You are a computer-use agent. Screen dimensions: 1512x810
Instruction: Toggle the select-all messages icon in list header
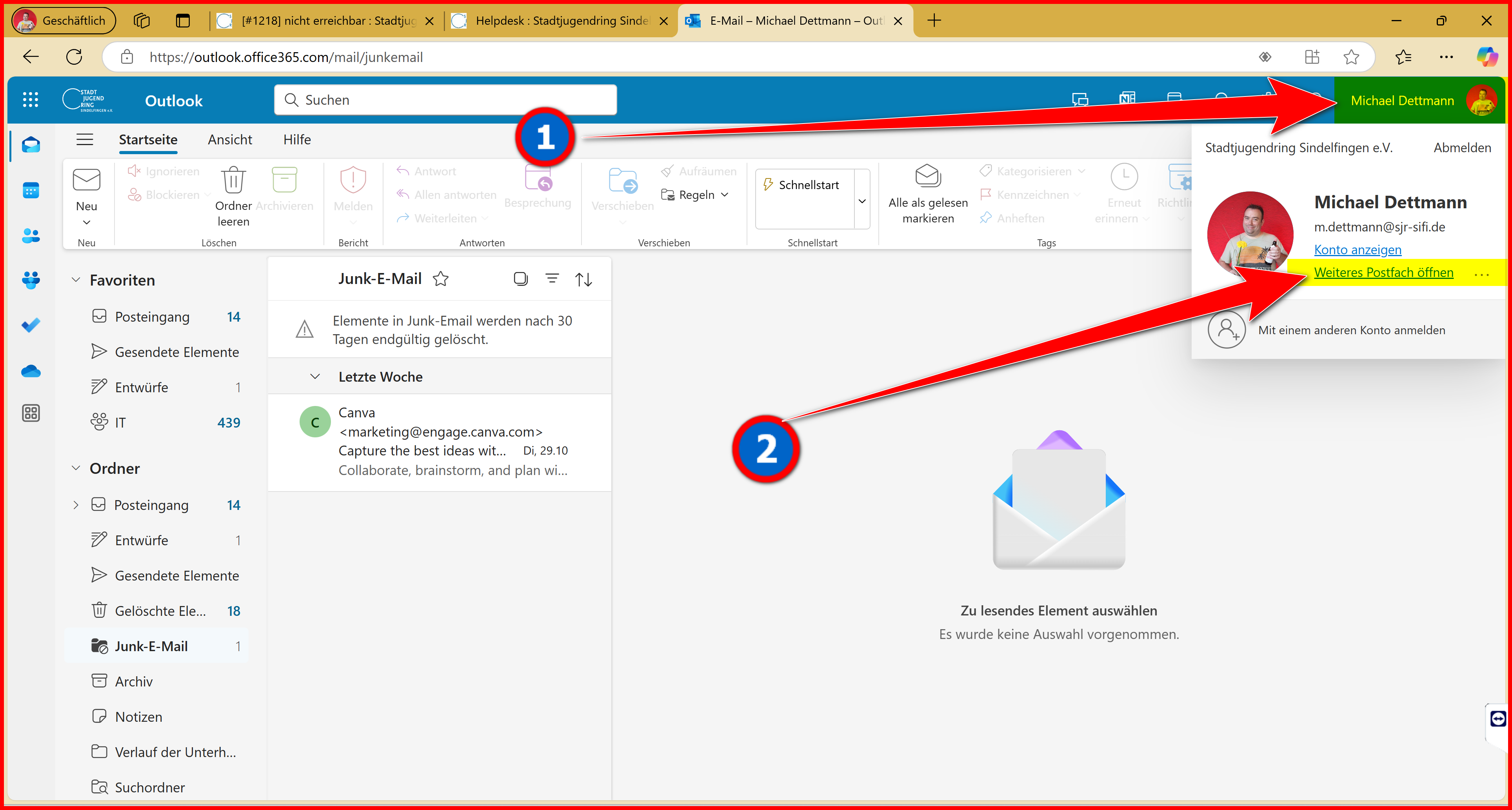pos(520,279)
